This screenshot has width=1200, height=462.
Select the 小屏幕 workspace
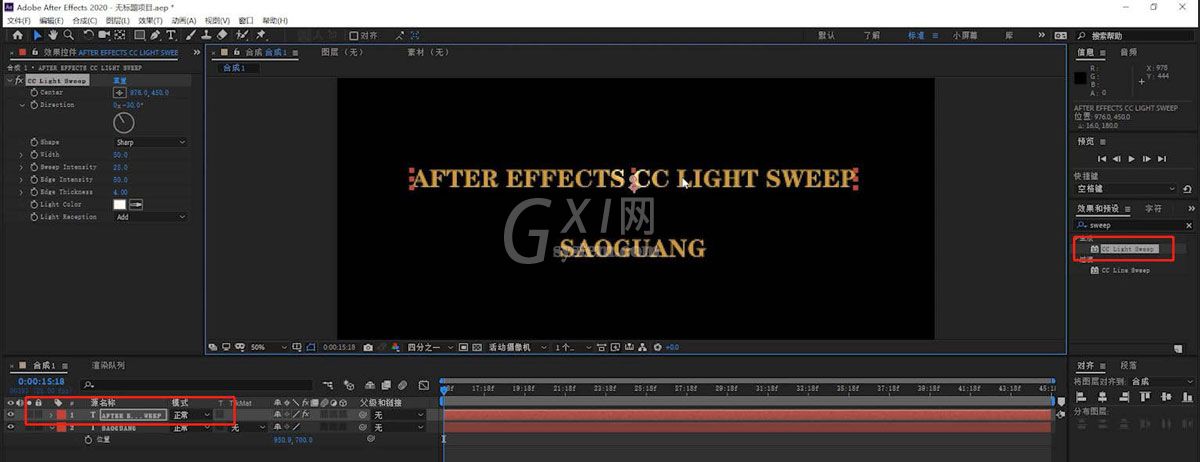pyautogui.click(x=963, y=35)
